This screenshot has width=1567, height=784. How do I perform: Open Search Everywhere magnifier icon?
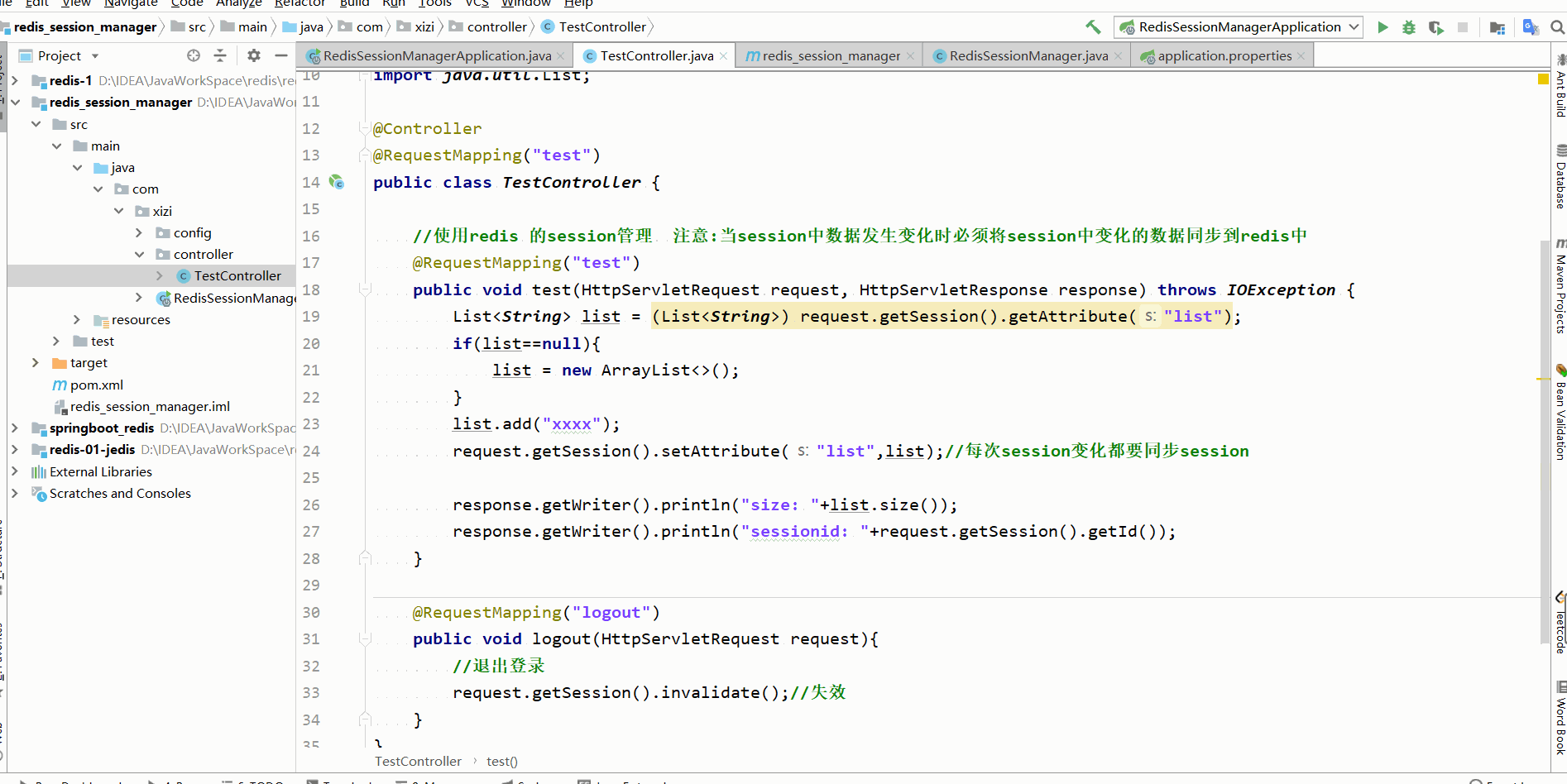(x=1557, y=27)
